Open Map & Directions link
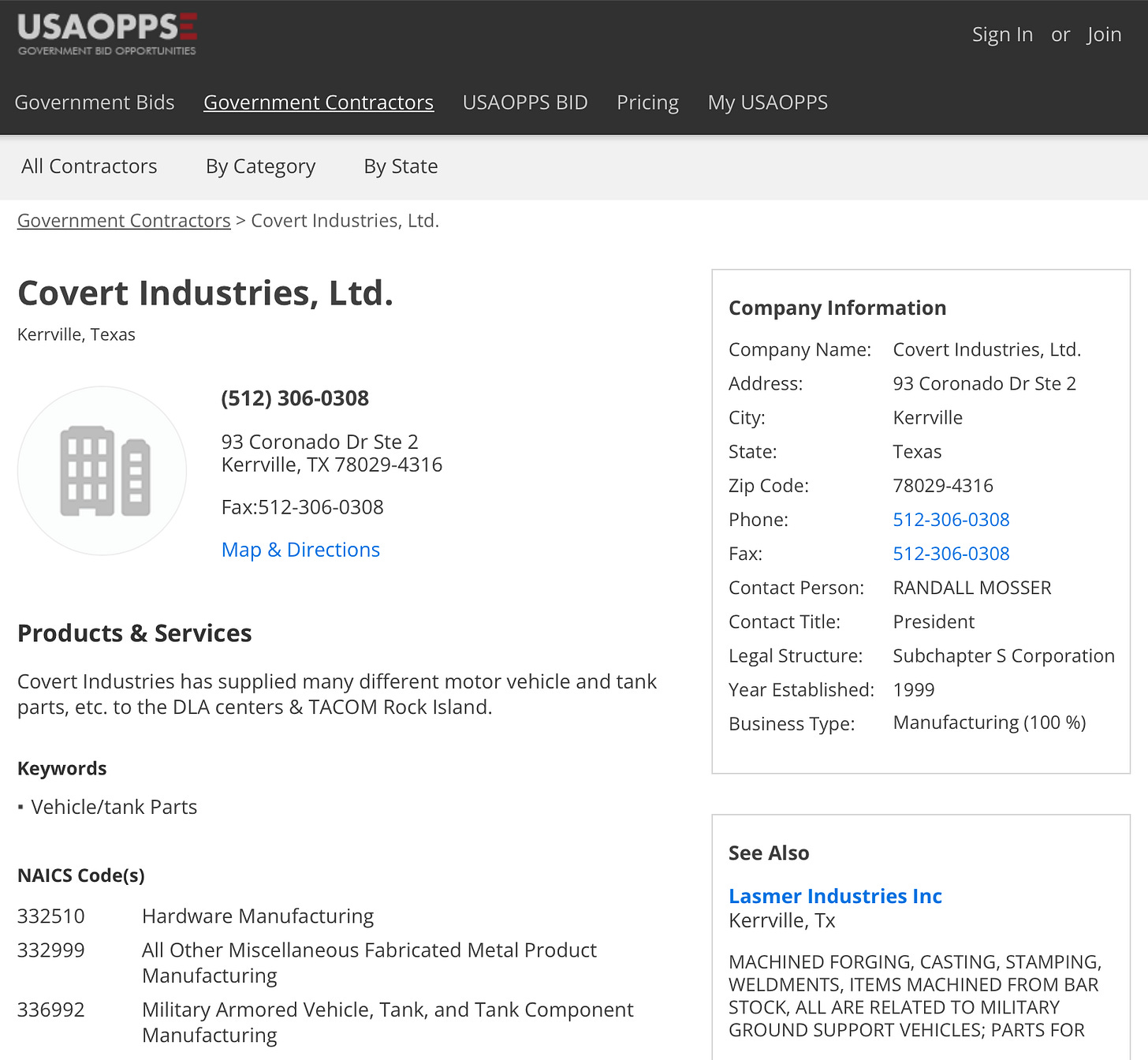The image size is (1148, 1060). coord(300,550)
